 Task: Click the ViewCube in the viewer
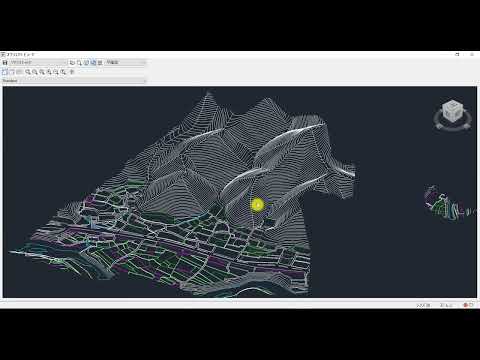(452, 110)
